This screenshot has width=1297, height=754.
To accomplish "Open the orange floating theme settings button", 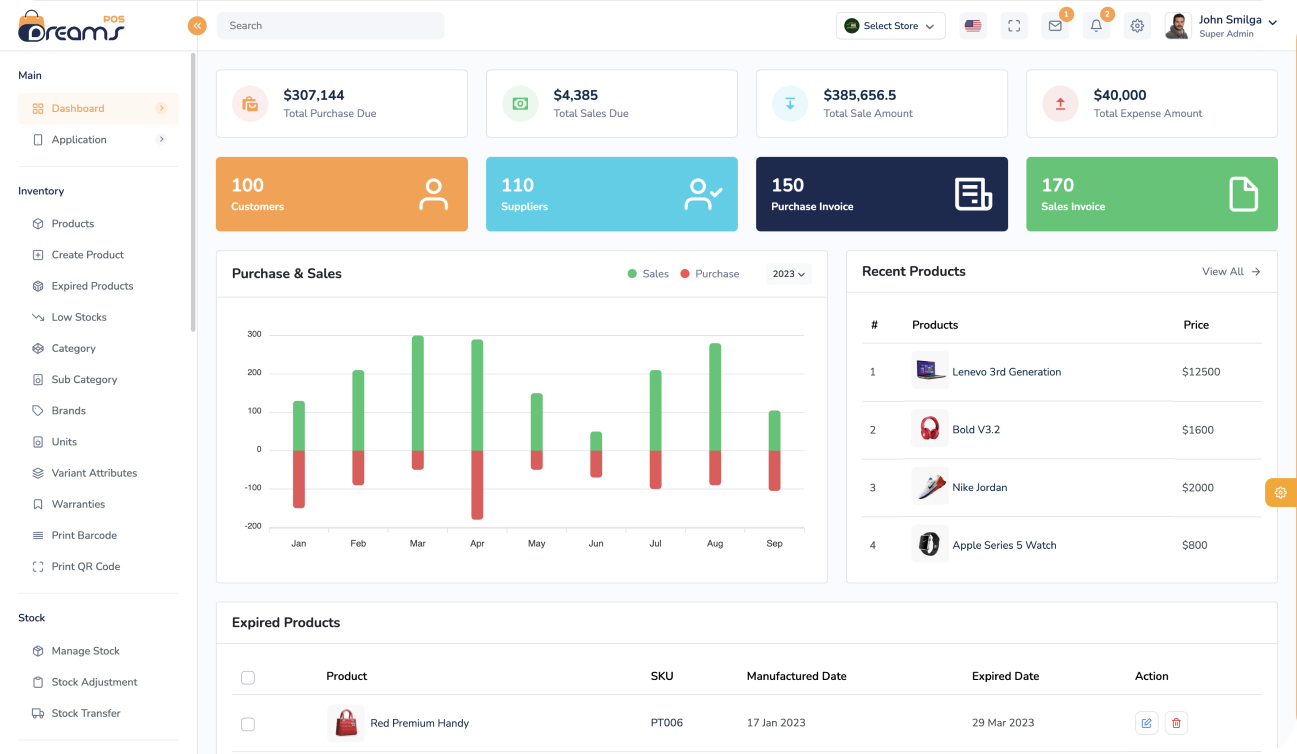I will pyautogui.click(x=1280, y=492).
